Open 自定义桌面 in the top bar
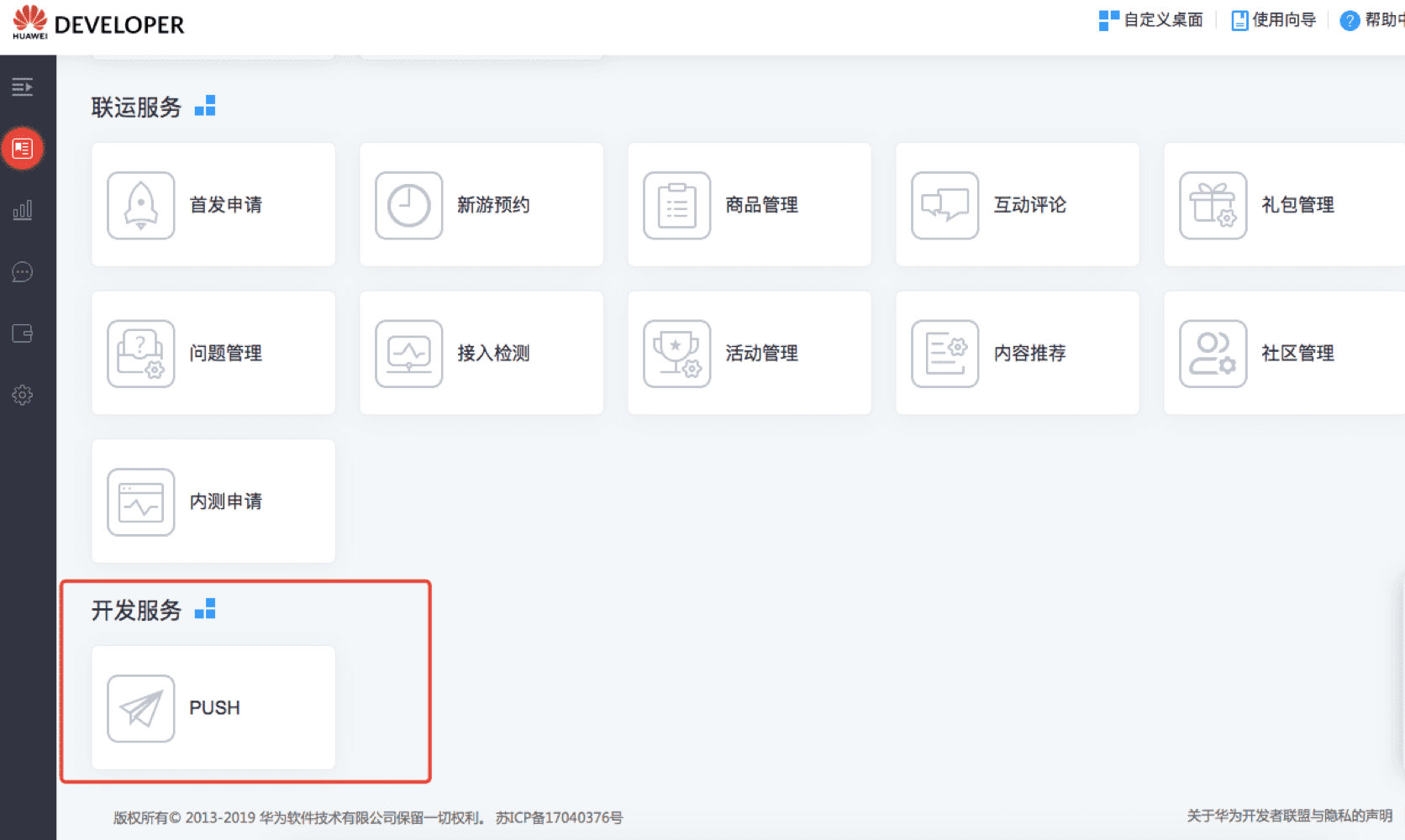This screenshot has width=1405, height=840. click(x=1150, y=20)
